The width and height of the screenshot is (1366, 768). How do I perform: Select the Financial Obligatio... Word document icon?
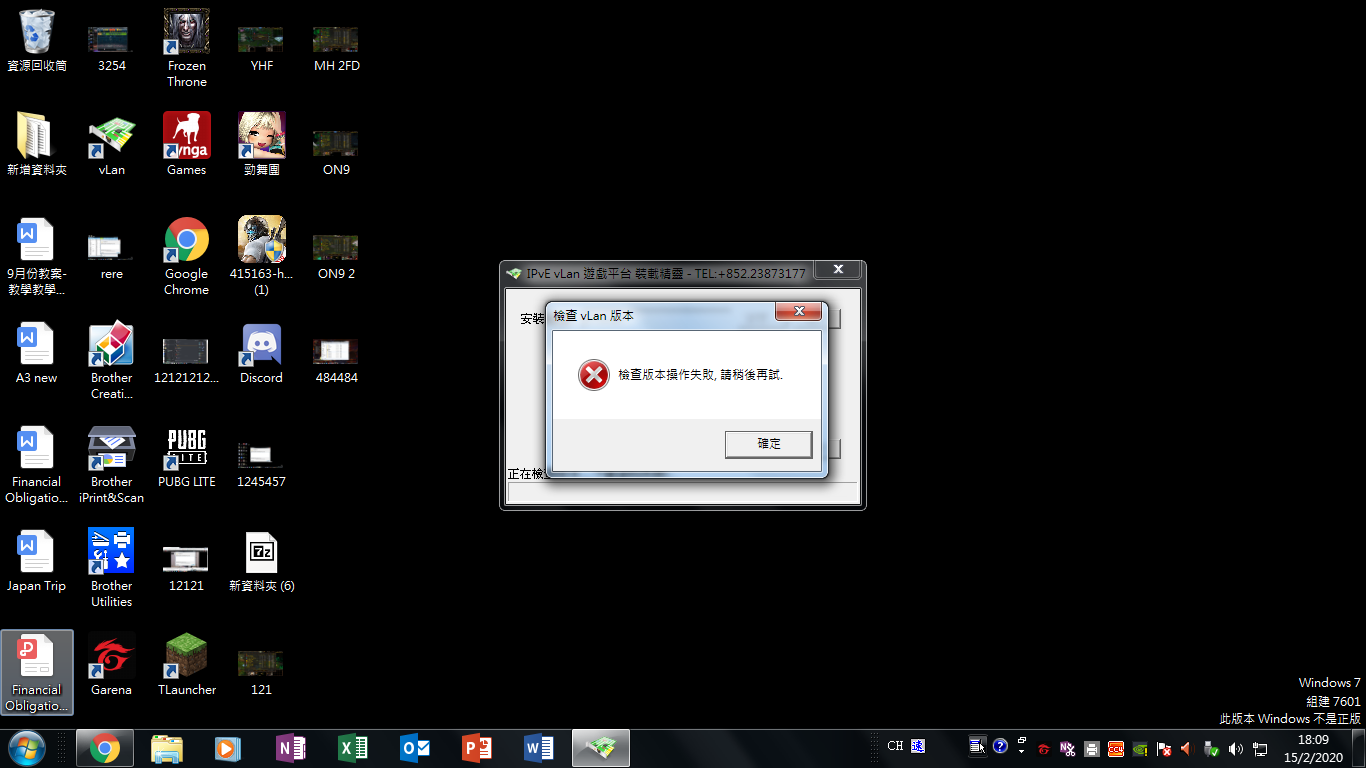coord(37,465)
